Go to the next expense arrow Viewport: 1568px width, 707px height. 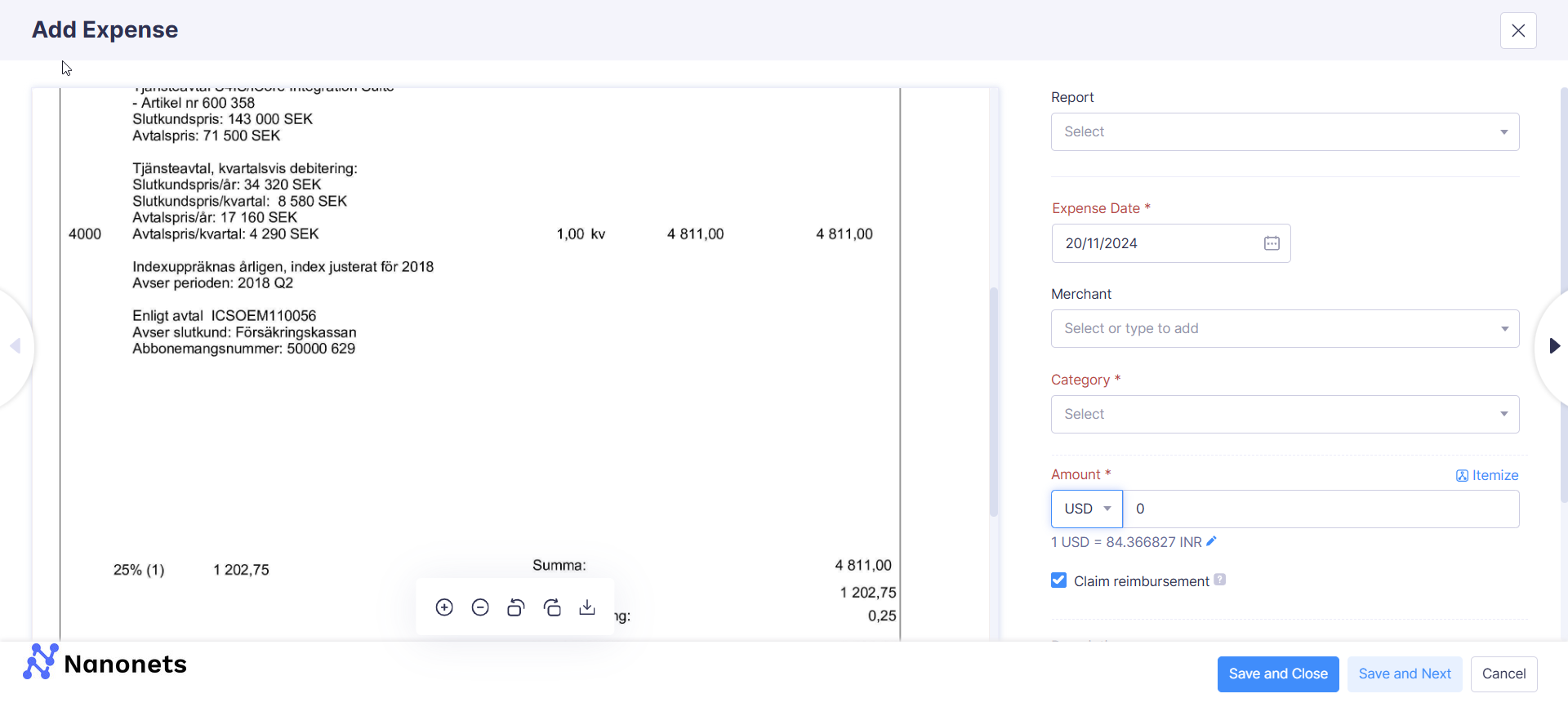click(1554, 346)
